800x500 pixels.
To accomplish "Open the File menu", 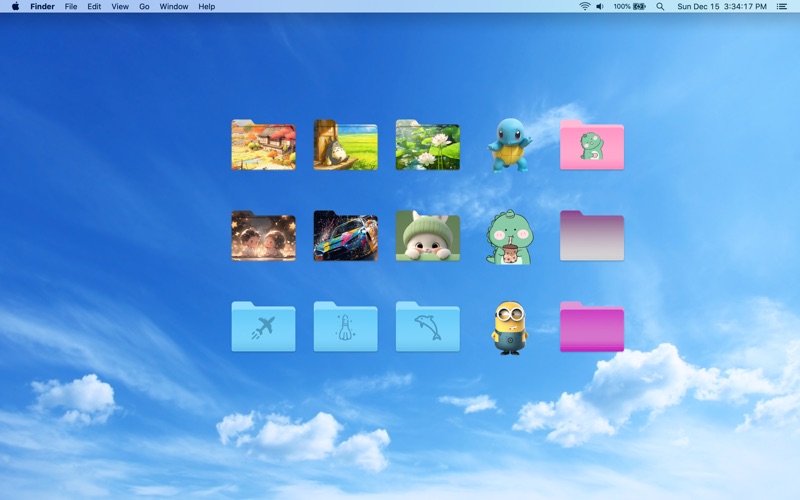I will click(x=71, y=6).
